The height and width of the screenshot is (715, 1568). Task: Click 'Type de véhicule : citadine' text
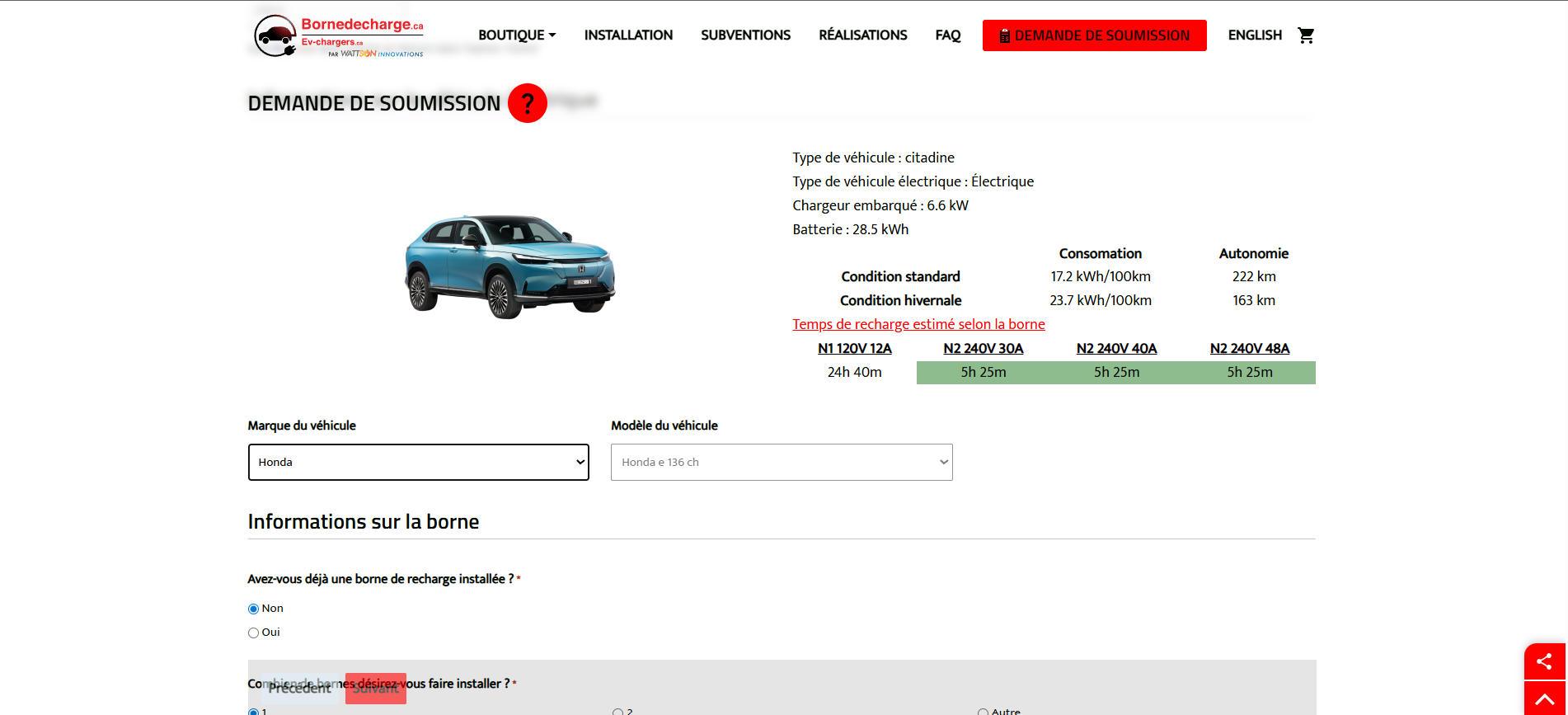click(873, 158)
